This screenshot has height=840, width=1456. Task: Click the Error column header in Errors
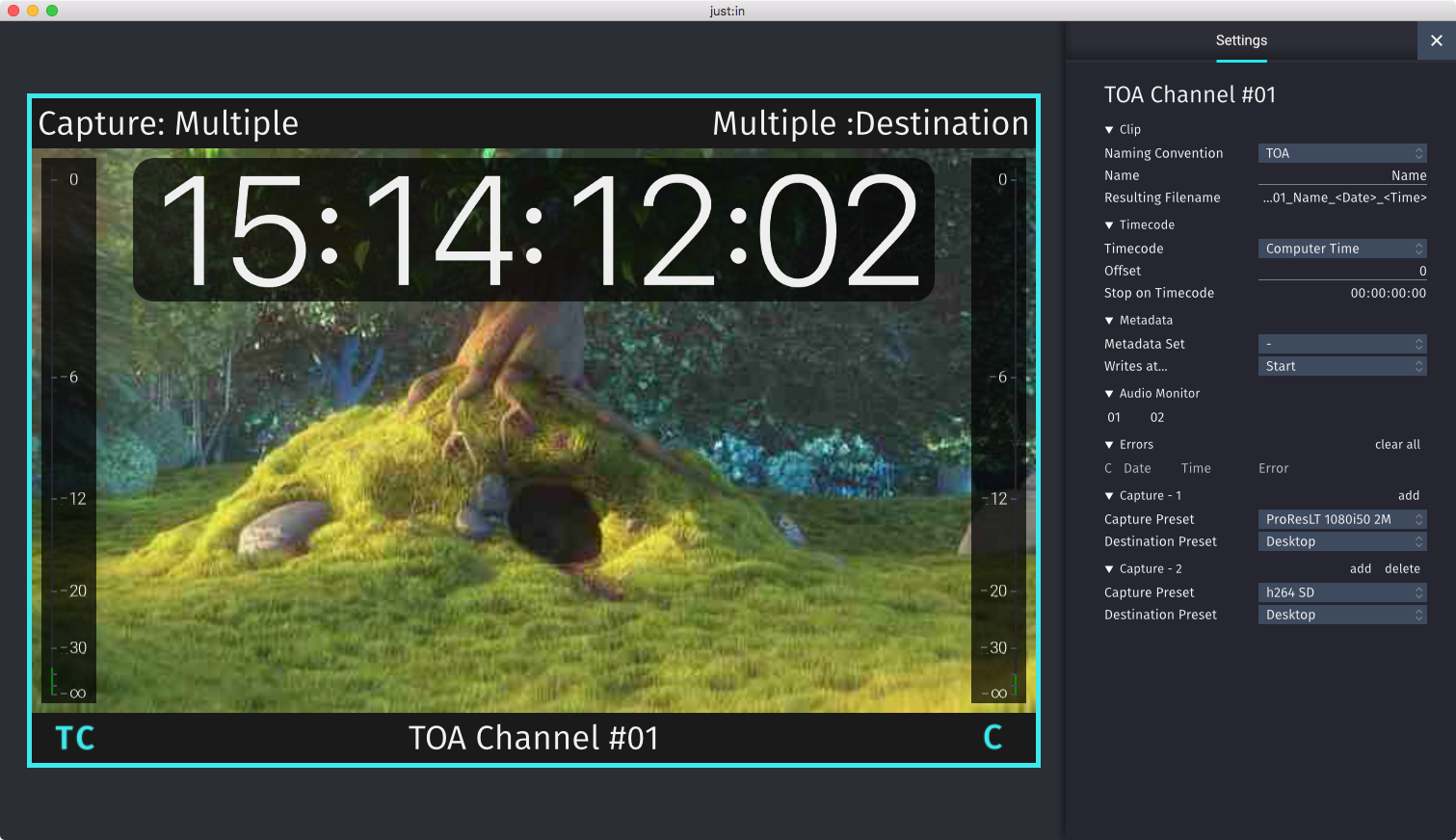(x=1273, y=468)
